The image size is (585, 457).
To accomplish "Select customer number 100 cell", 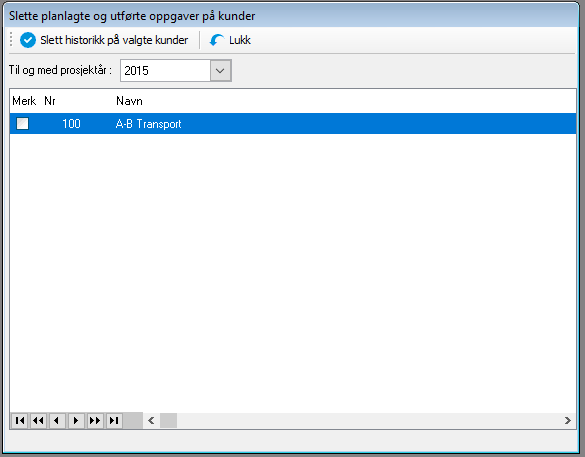I will (71, 124).
